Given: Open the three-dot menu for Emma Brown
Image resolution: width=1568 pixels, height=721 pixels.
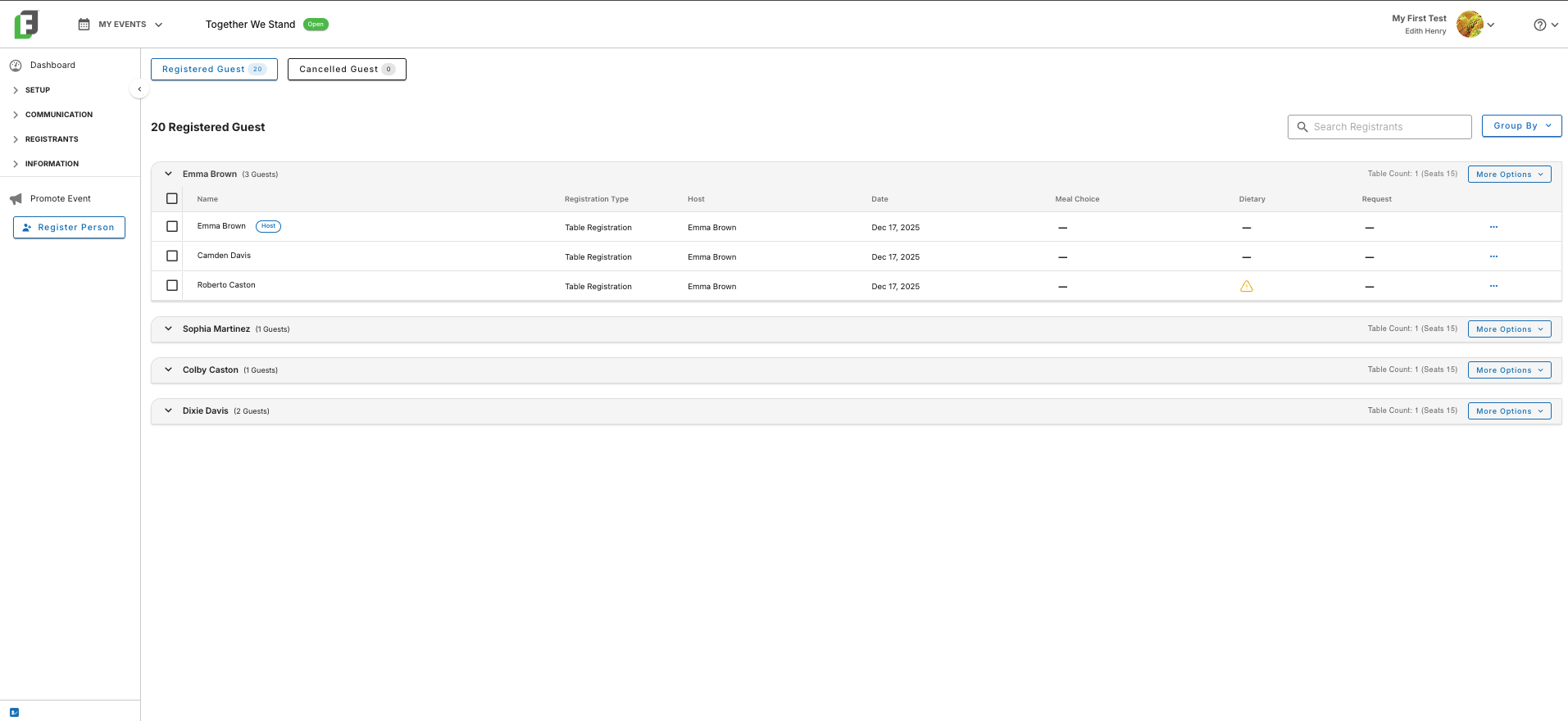Looking at the screenshot, I should pos(1493,227).
